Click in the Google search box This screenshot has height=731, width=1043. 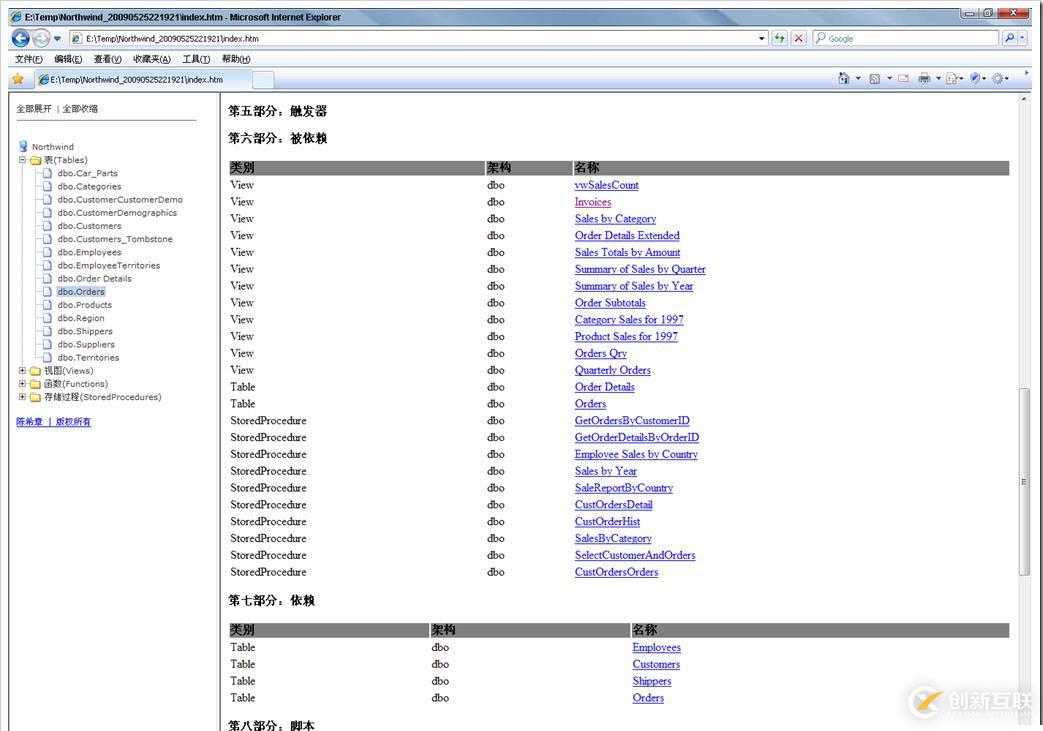pos(906,39)
